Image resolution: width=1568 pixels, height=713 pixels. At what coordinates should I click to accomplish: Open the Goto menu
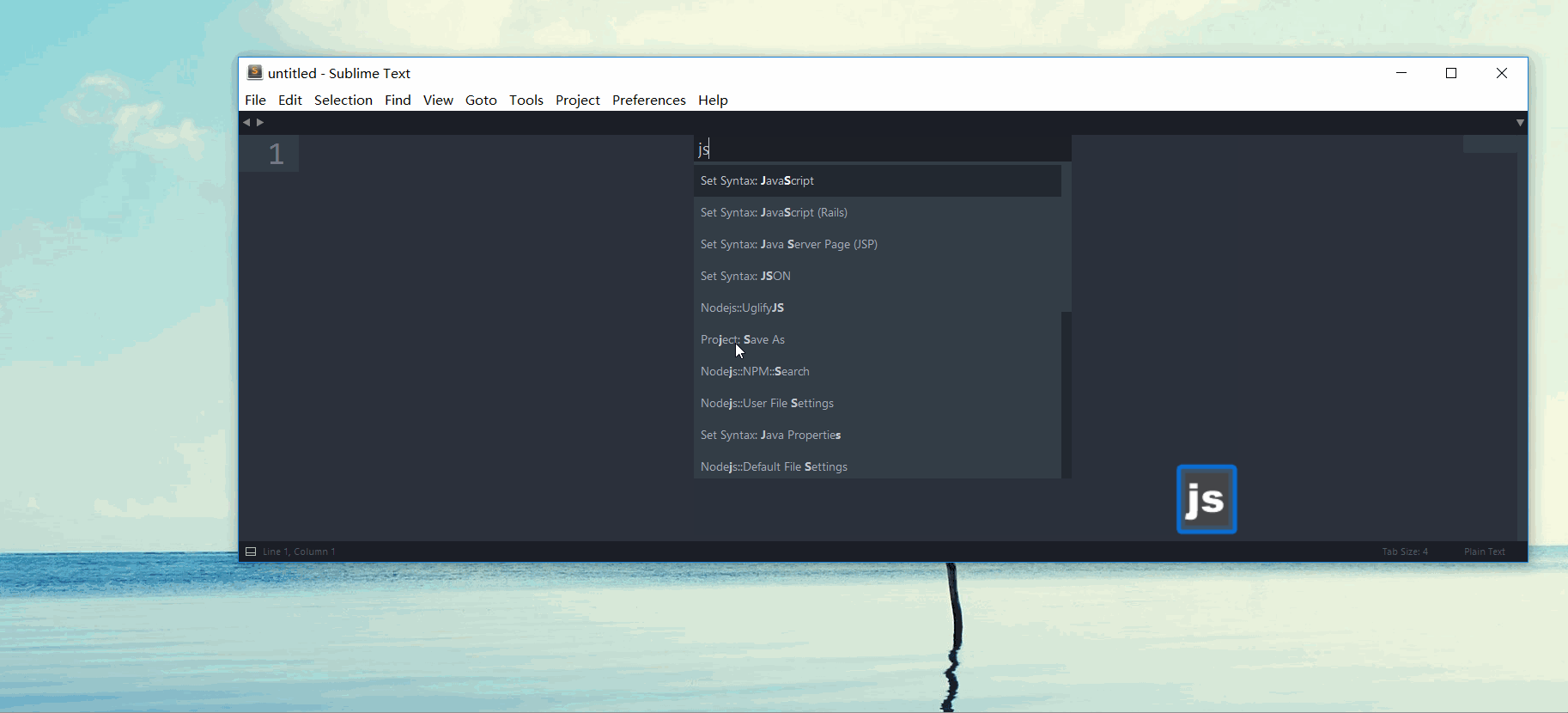[x=481, y=100]
